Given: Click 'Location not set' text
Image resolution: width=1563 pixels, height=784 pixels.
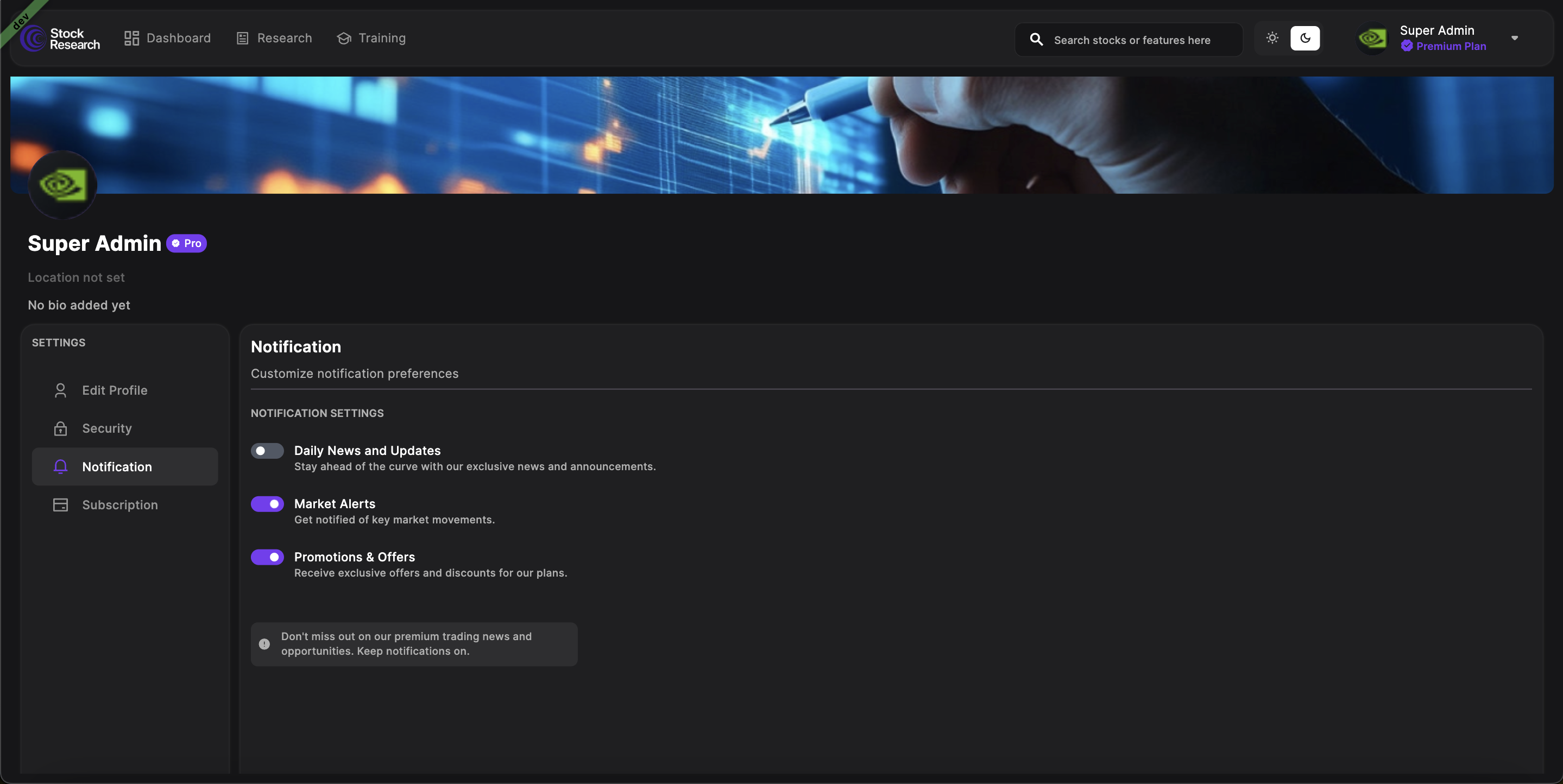Looking at the screenshot, I should (76, 277).
